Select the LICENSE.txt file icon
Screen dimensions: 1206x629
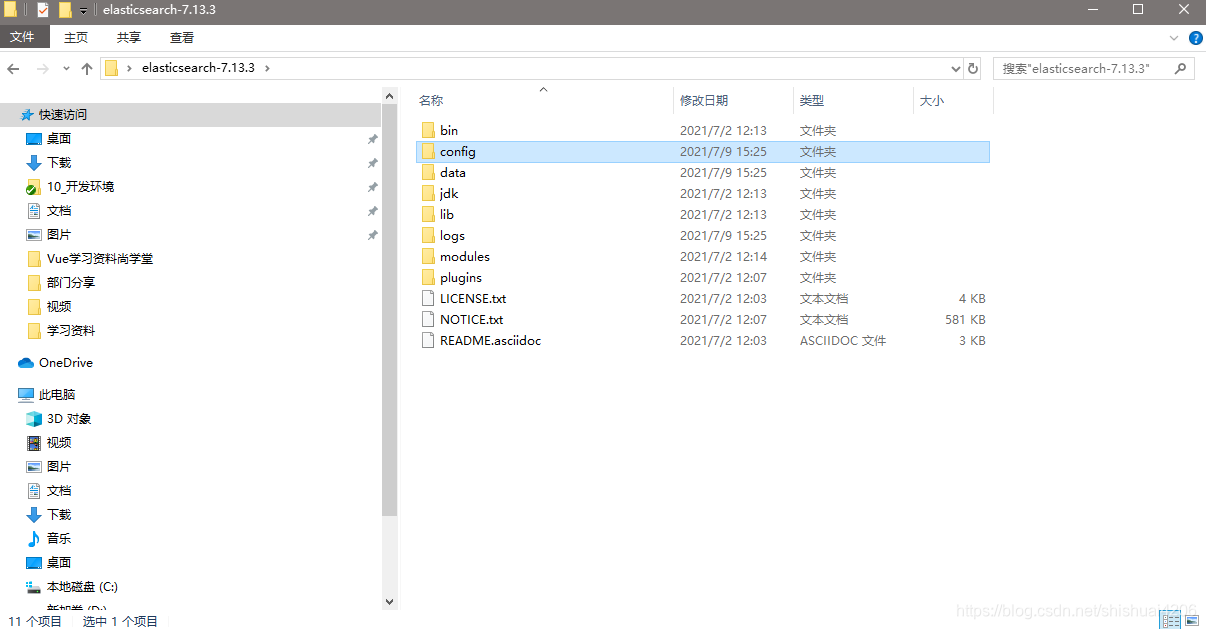pyautogui.click(x=428, y=298)
